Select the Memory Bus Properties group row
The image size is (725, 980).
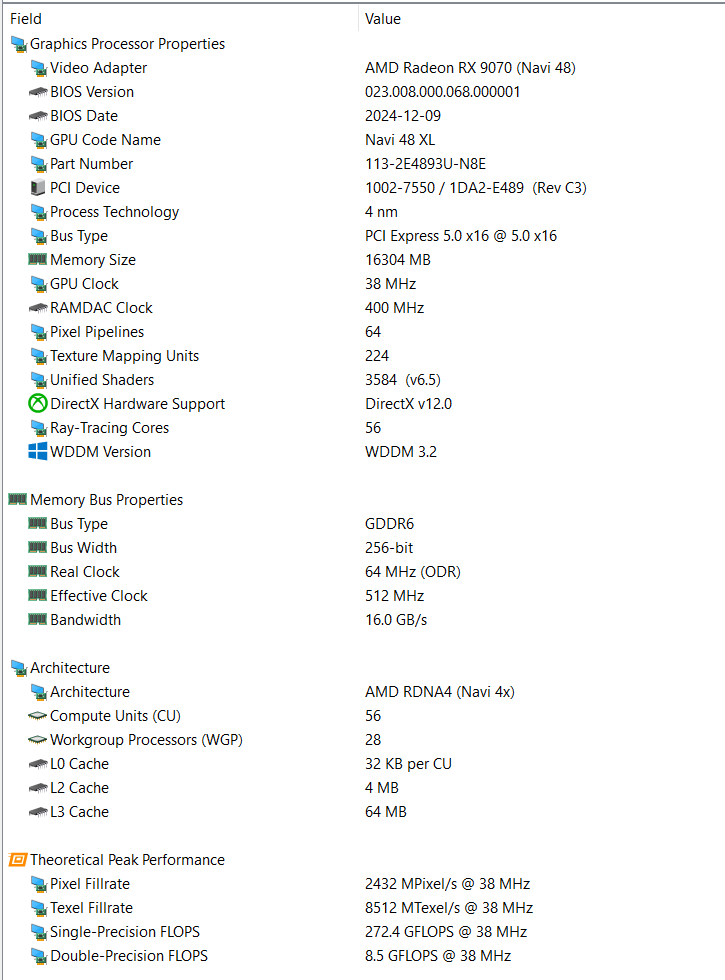pyautogui.click(x=106, y=500)
